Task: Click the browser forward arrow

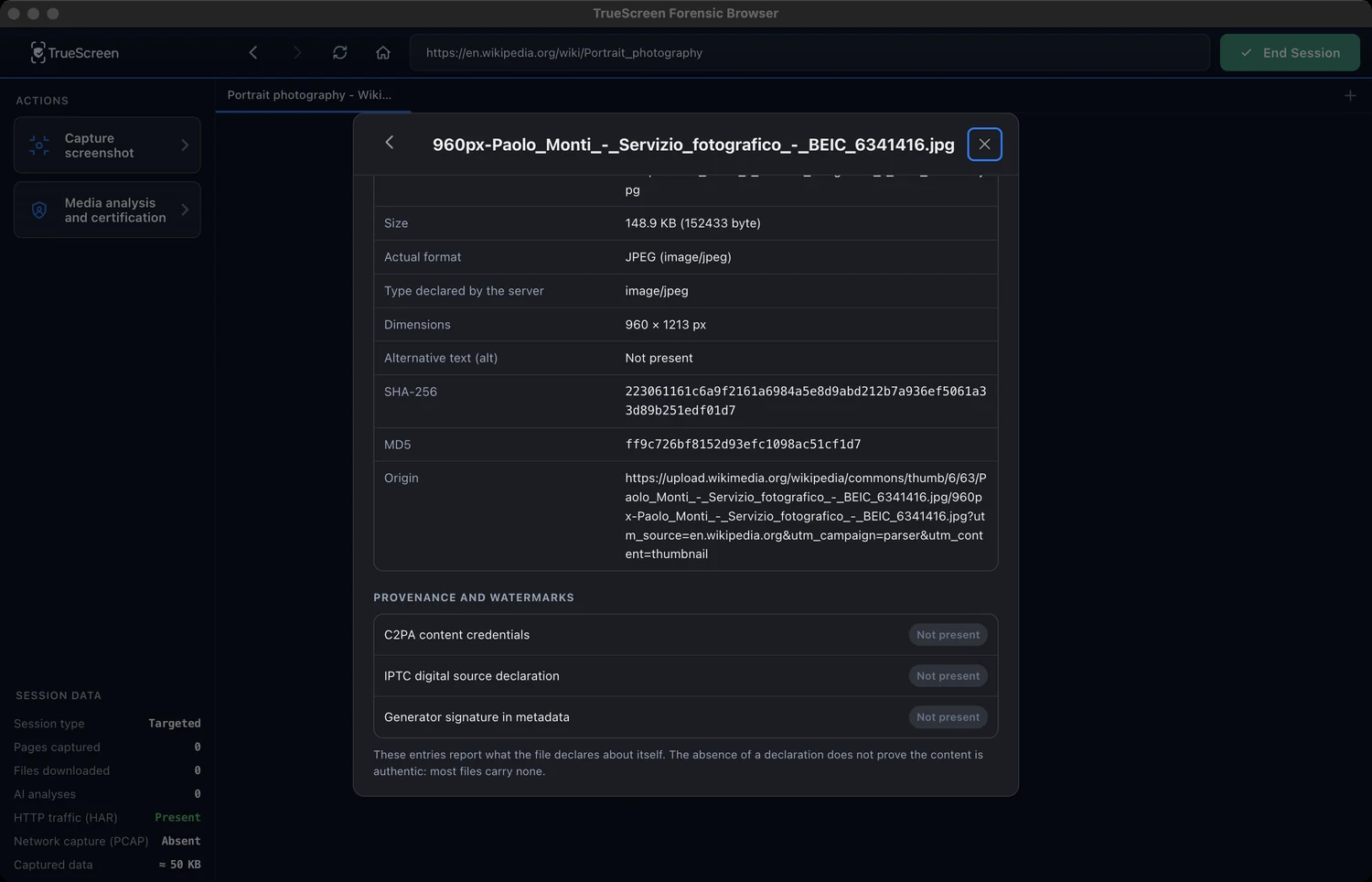Action: (296, 52)
